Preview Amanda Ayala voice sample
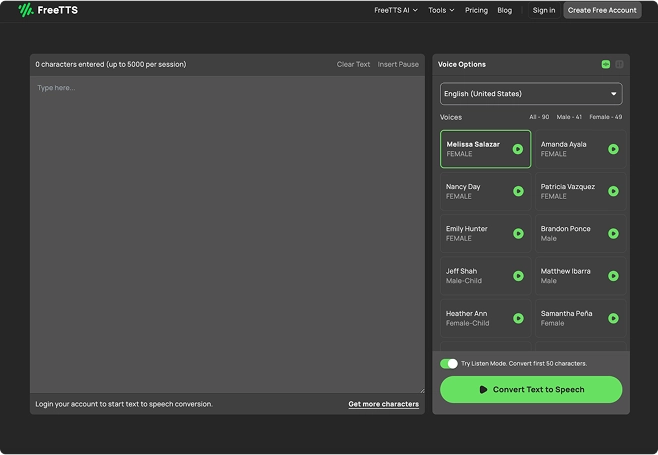Image resolution: width=658 pixels, height=455 pixels. (613, 149)
